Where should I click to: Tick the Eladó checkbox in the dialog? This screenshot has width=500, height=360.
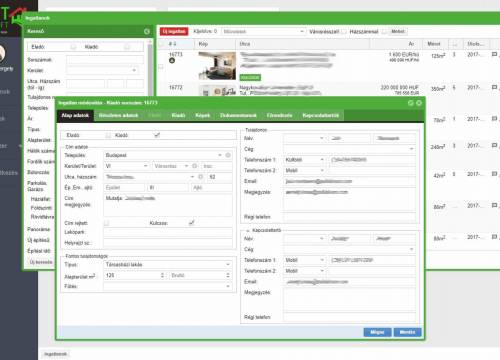coord(108,135)
